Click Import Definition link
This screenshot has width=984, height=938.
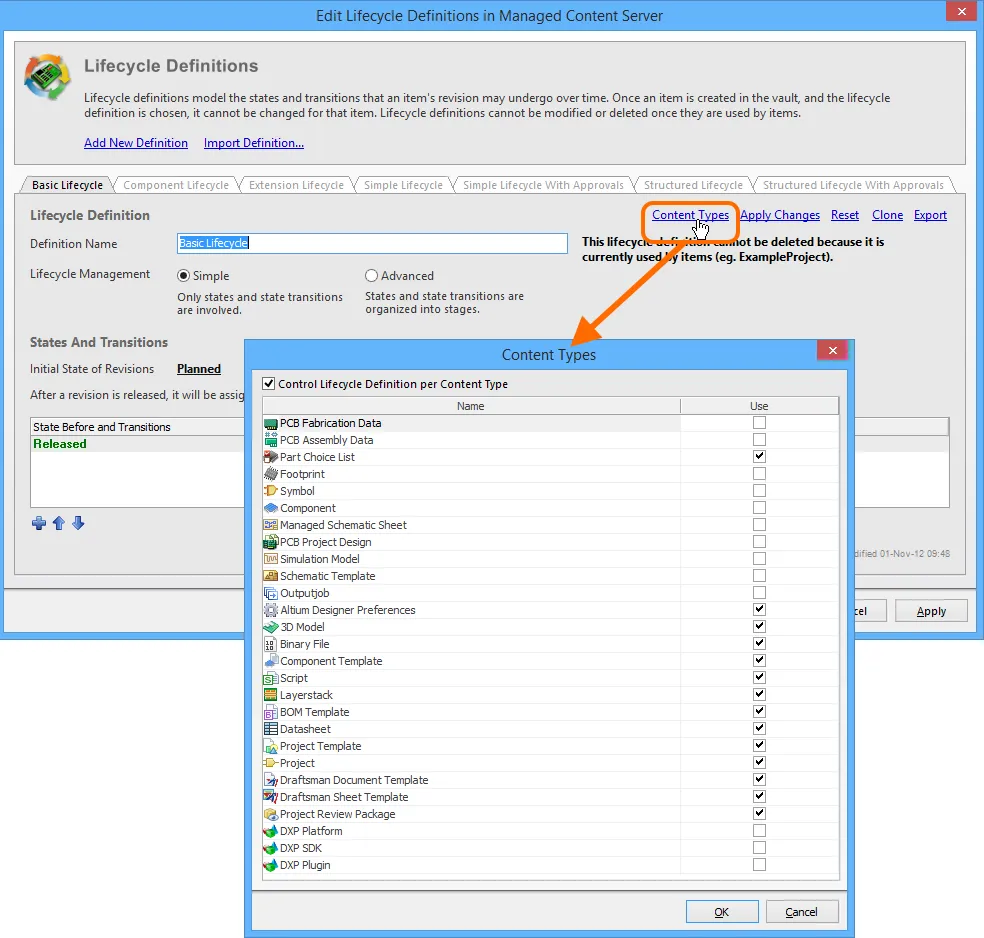pyautogui.click(x=254, y=143)
